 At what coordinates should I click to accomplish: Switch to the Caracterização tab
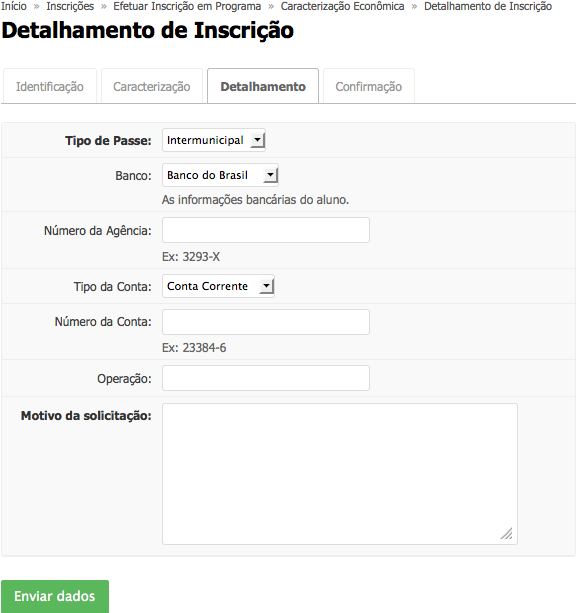[152, 86]
